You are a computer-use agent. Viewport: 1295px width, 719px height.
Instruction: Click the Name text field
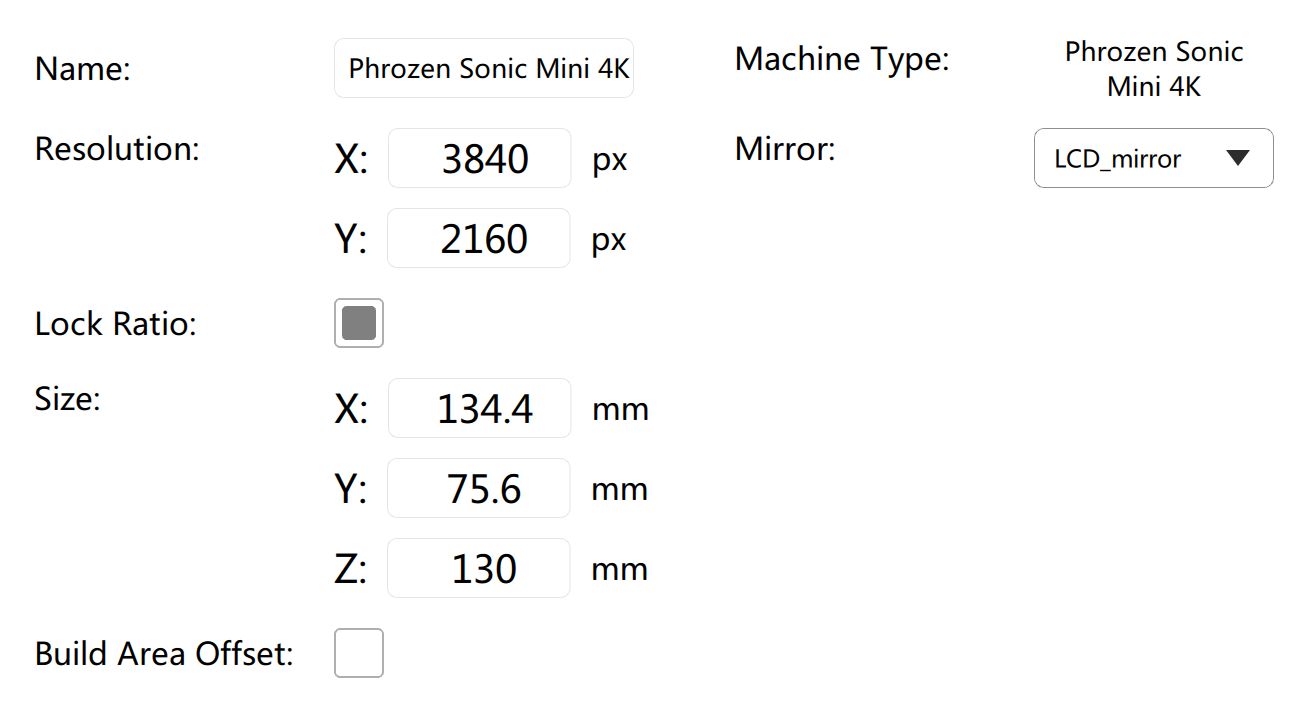coord(484,69)
